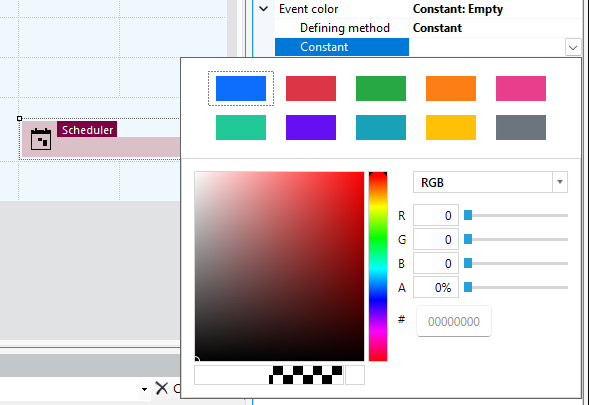Pick a hue on the vertical hue bar
The image size is (589, 405).
(378, 266)
